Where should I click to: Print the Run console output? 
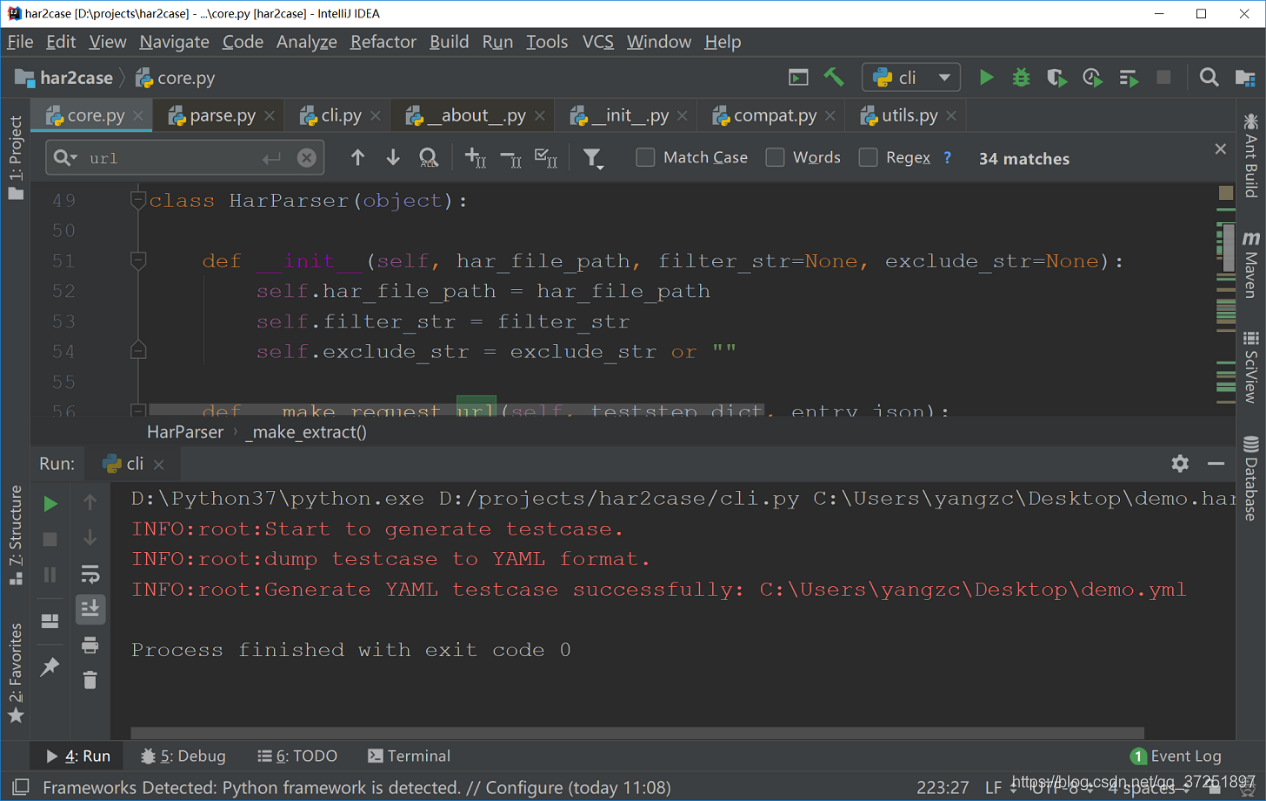click(x=90, y=645)
